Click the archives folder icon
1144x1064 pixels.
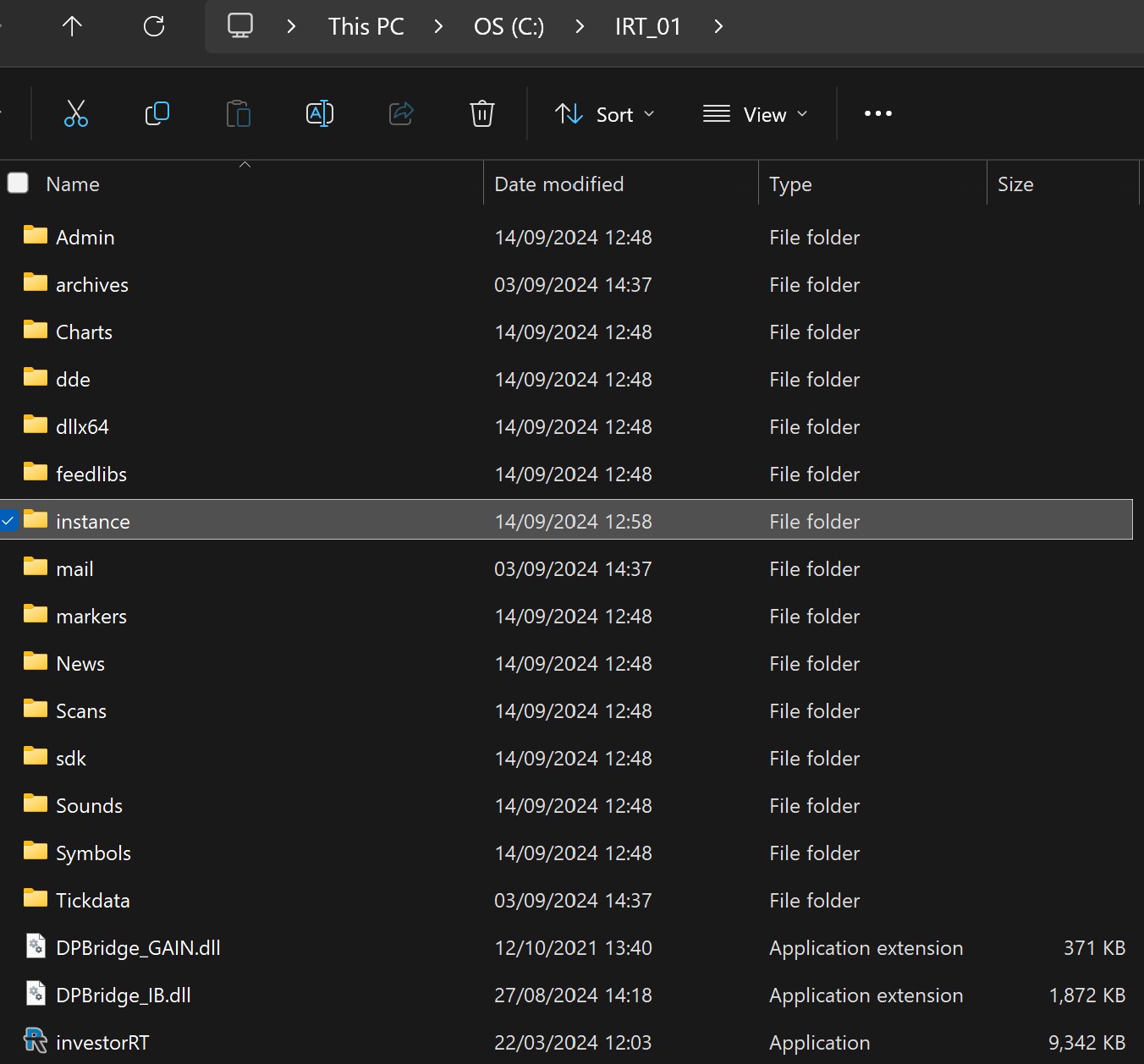(x=36, y=282)
